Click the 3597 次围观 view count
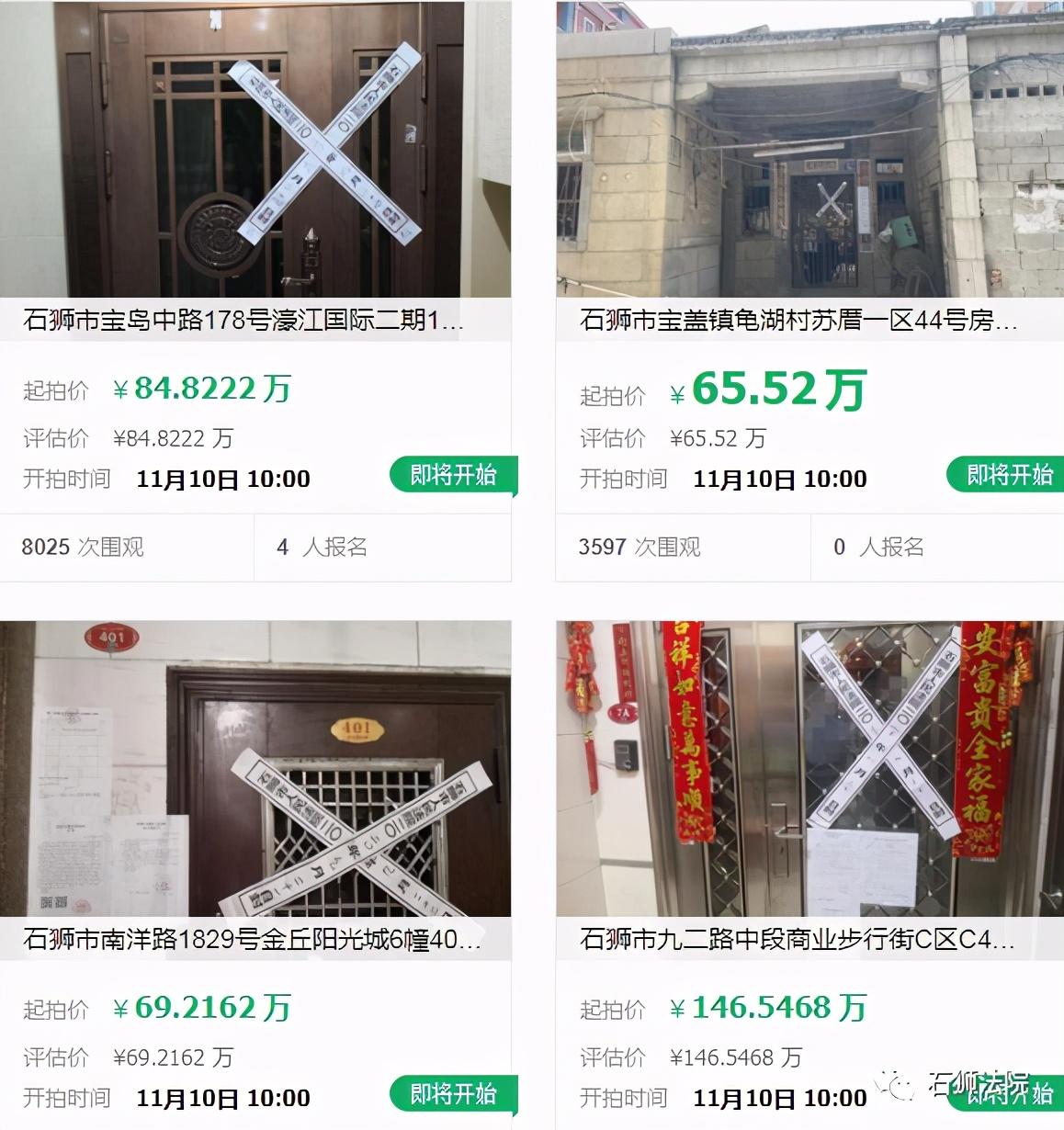 [640, 547]
